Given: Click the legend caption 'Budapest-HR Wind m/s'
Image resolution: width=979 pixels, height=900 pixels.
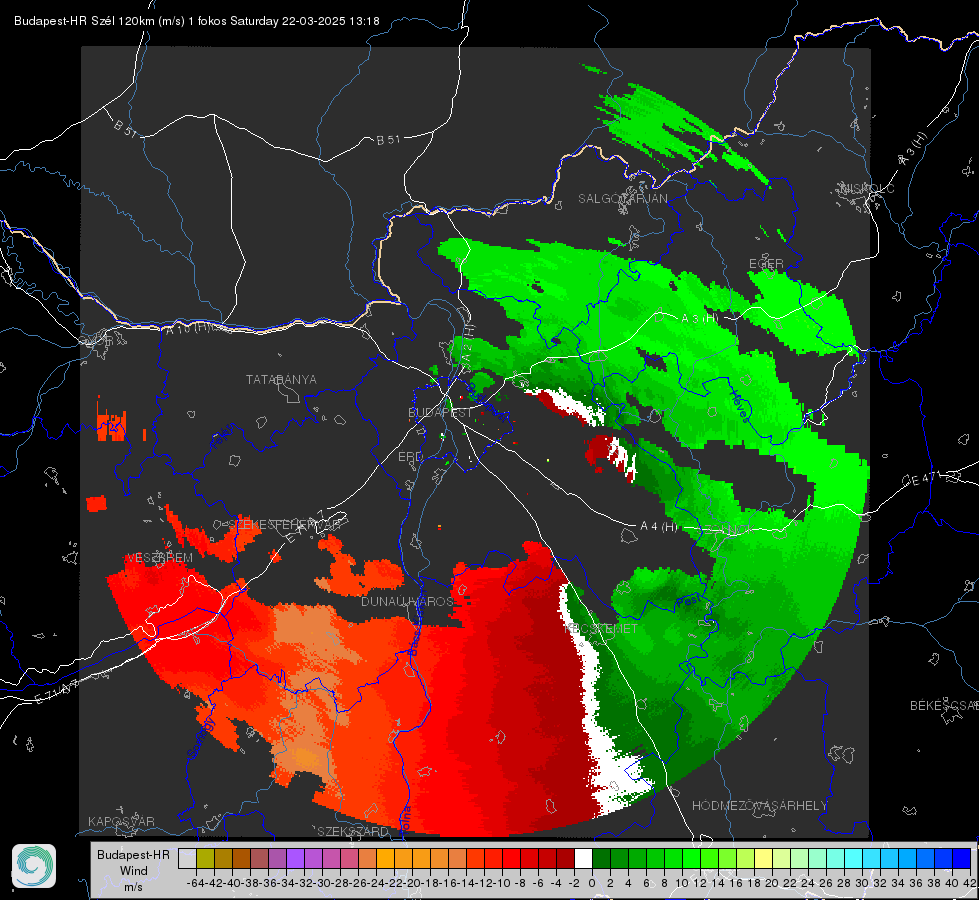Looking at the screenshot, I should (134, 871).
